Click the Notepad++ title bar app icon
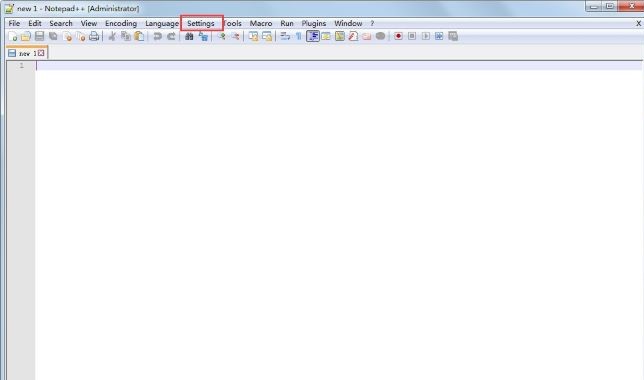Viewport: 644px width, 380px height. (9, 8)
